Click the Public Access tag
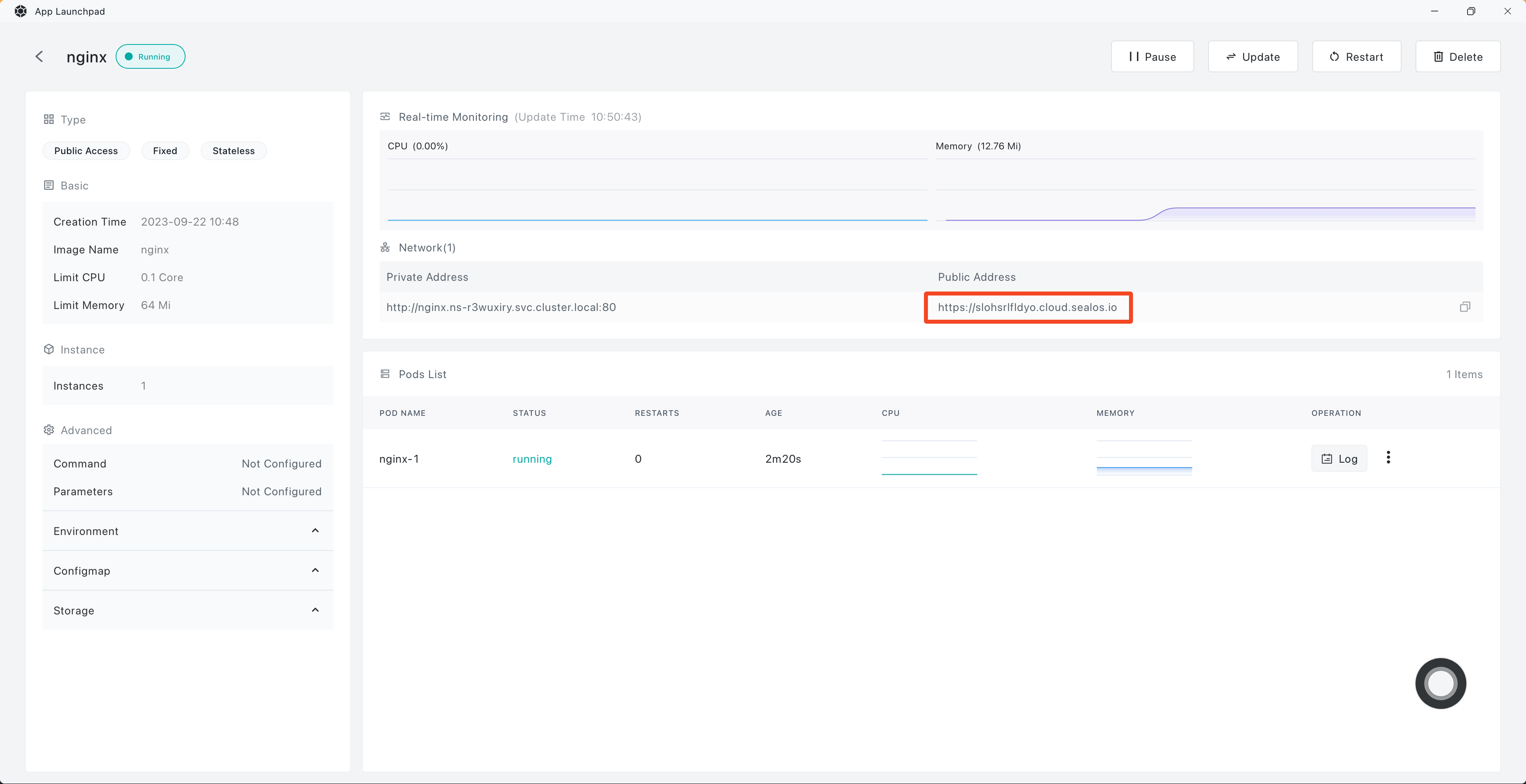The image size is (1526, 784). [x=86, y=151]
